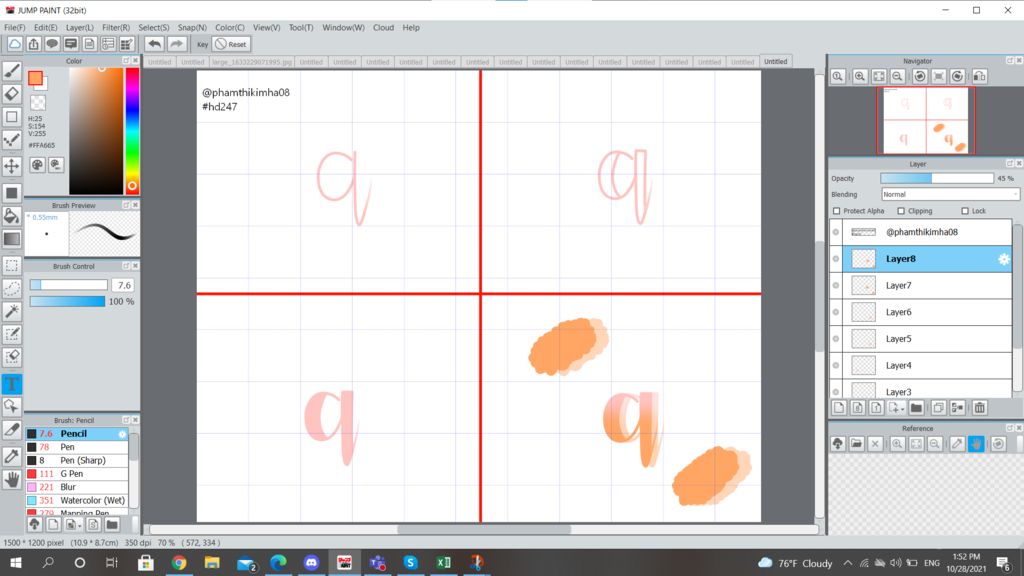This screenshot has height=576, width=1024.
Task: Click the orange foreground color swatch
Action: 35,79
